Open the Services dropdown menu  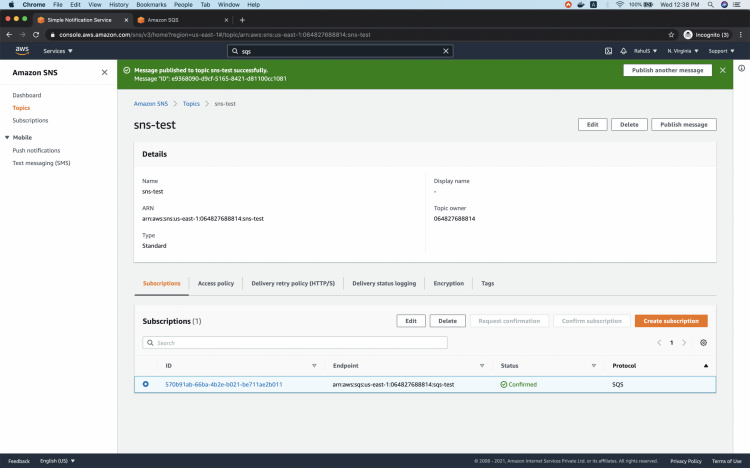(57, 51)
